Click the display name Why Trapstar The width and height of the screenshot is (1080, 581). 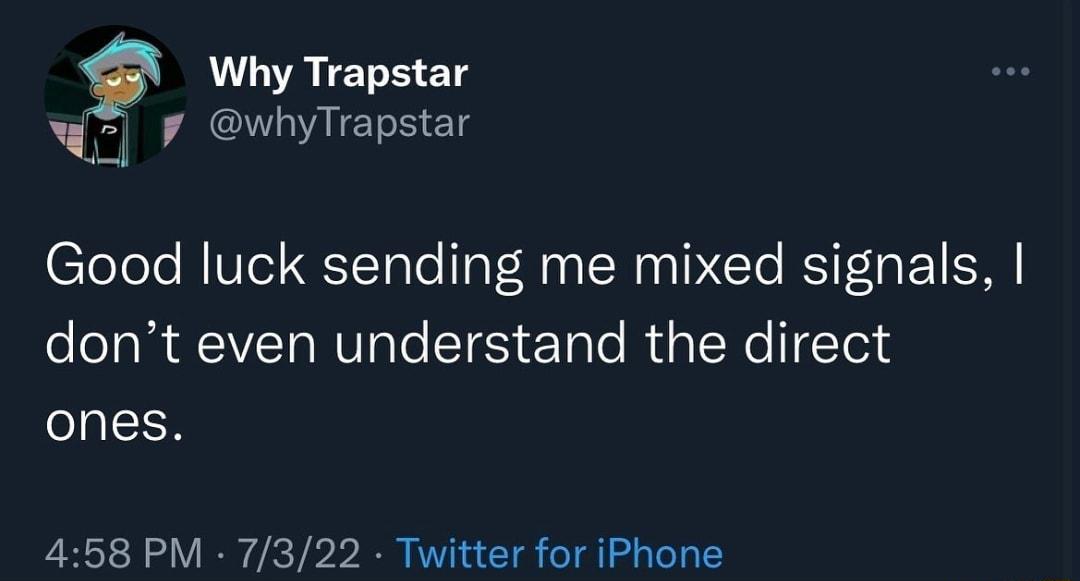coord(335,72)
